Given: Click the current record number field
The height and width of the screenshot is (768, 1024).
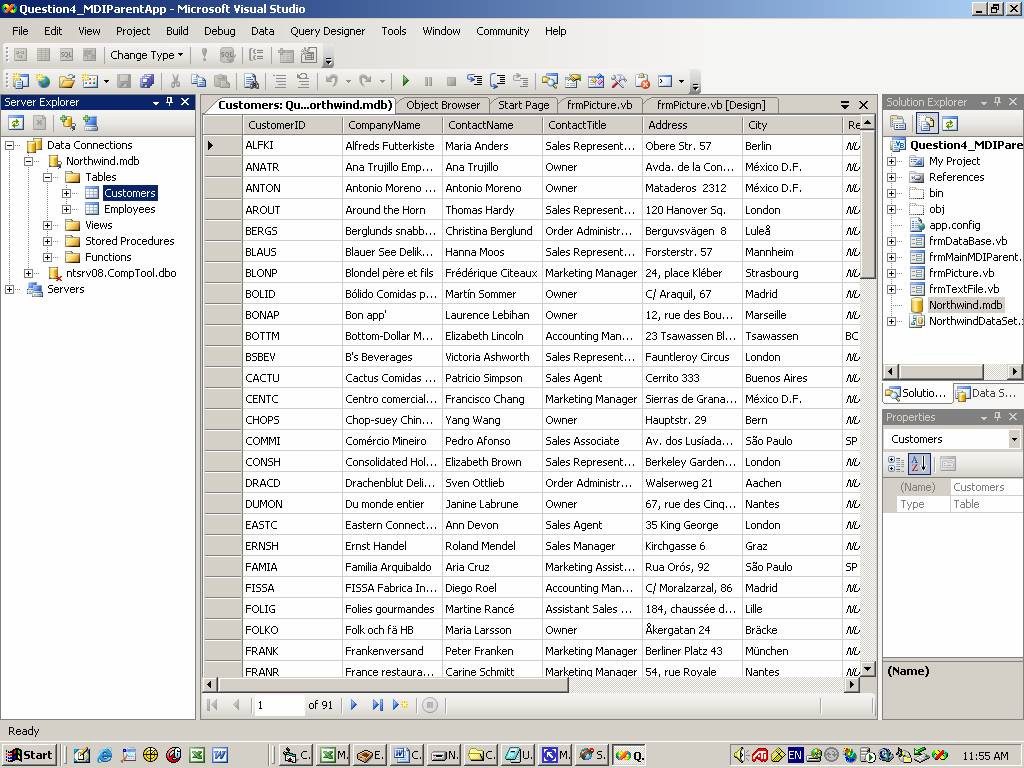Looking at the screenshot, I should point(278,705).
